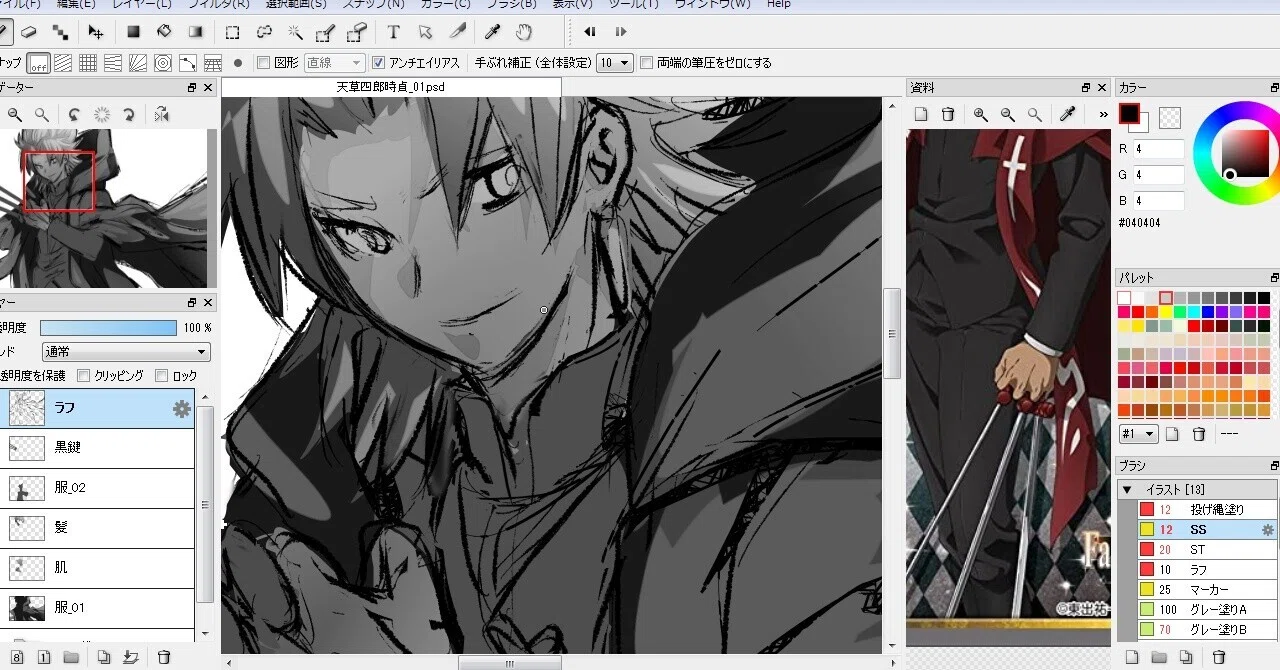Enable parallel line snap
This screenshot has width=1280, height=670.
click(64, 63)
